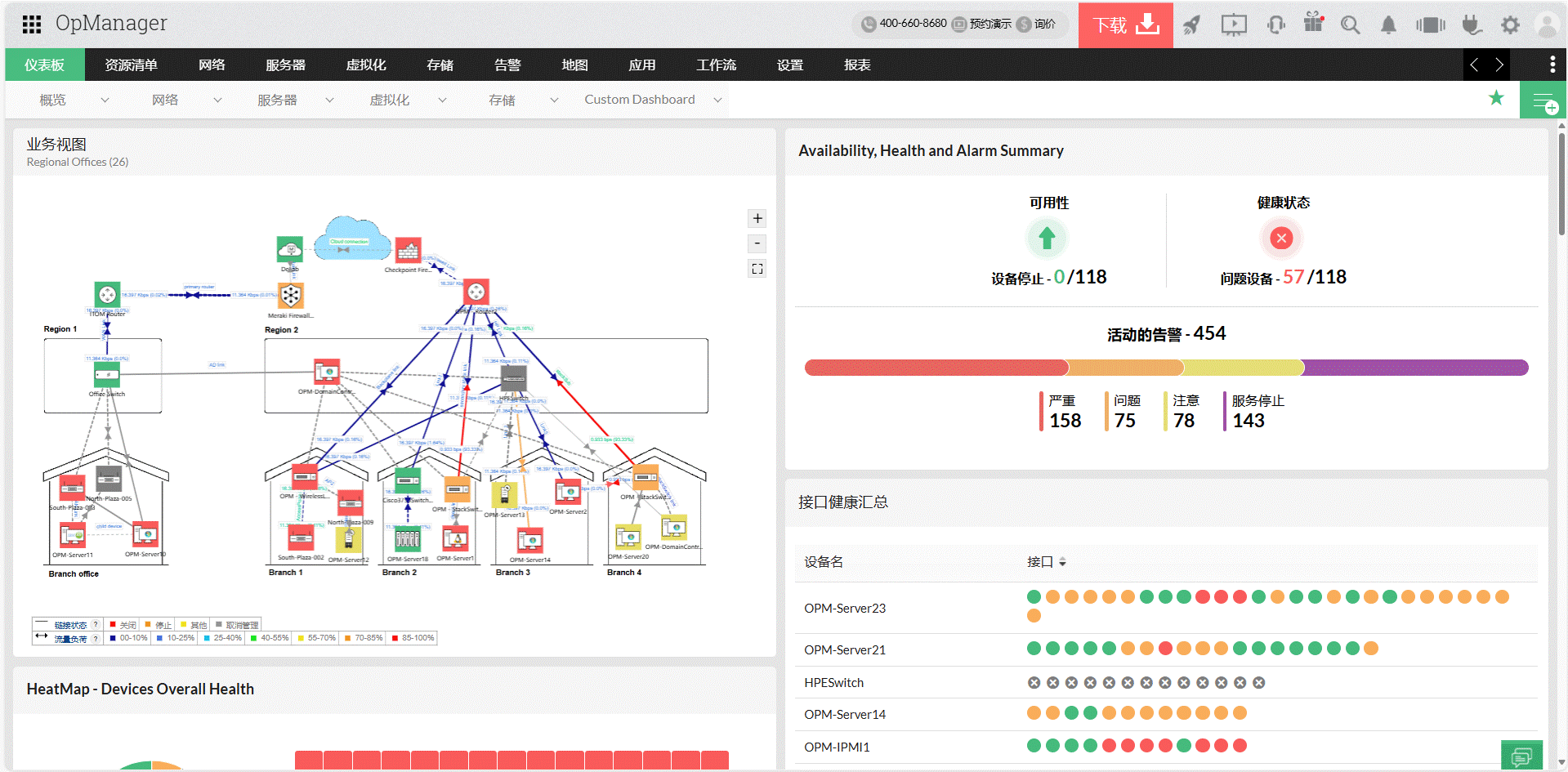Viewport: 1568px width, 772px height.
Task: Open the 告警 menu tab
Action: coord(507,65)
